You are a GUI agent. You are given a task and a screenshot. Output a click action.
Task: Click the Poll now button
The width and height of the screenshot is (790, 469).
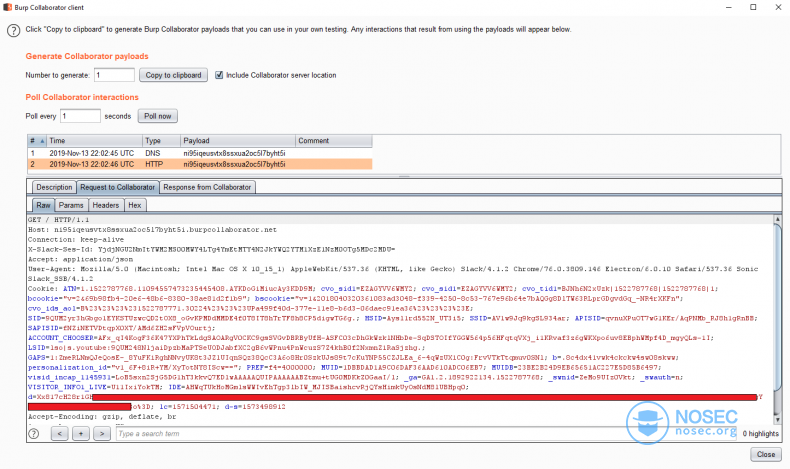point(158,116)
